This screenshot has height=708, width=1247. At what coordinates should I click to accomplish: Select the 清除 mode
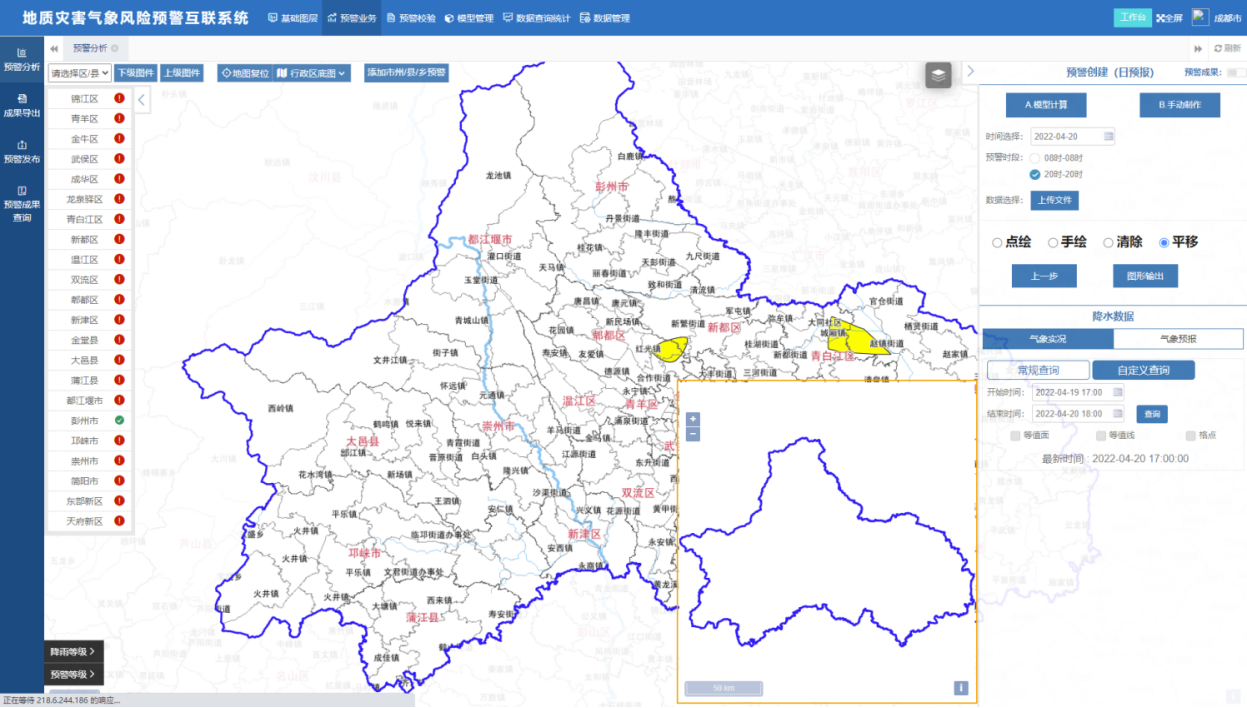pyautogui.click(x=1108, y=242)
